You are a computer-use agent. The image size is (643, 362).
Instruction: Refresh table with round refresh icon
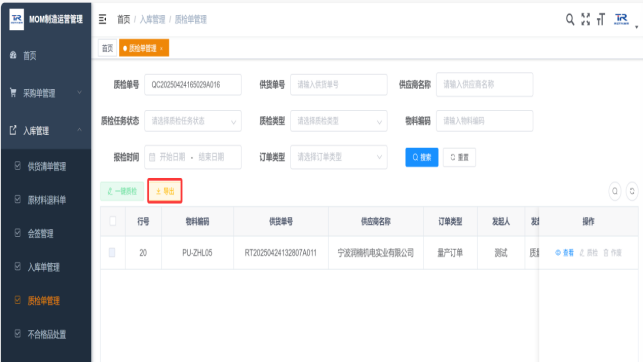(x=632, y=191)
